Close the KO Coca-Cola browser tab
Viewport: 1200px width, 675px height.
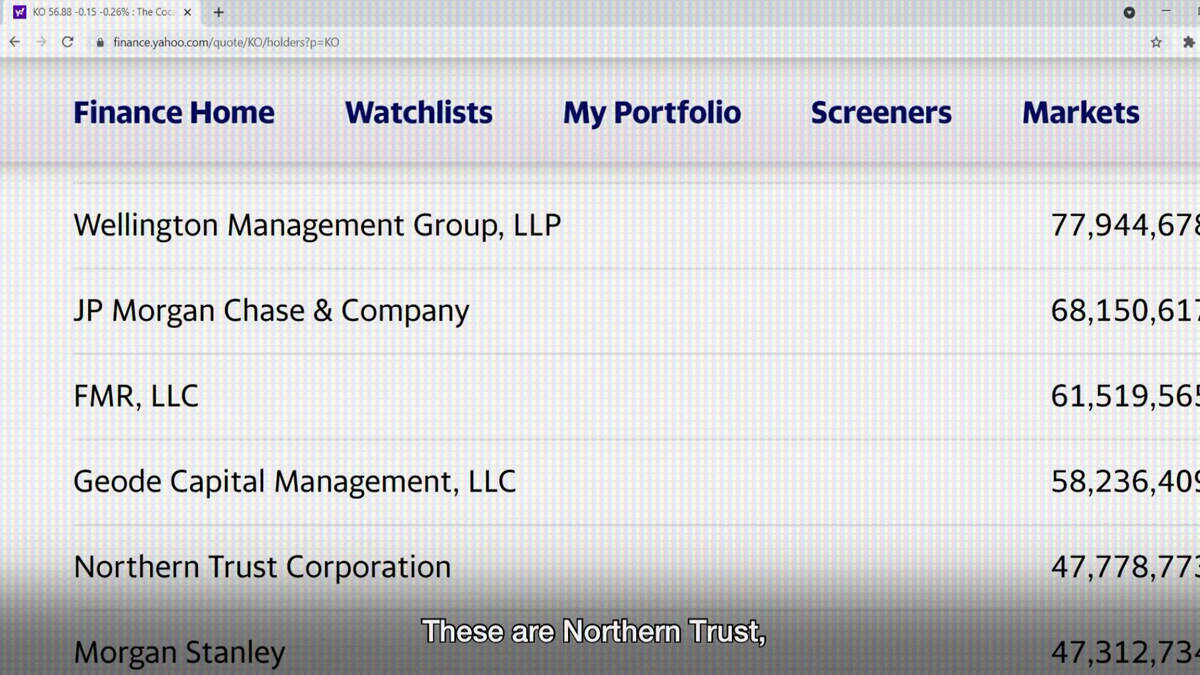click(x=187, y=12)
